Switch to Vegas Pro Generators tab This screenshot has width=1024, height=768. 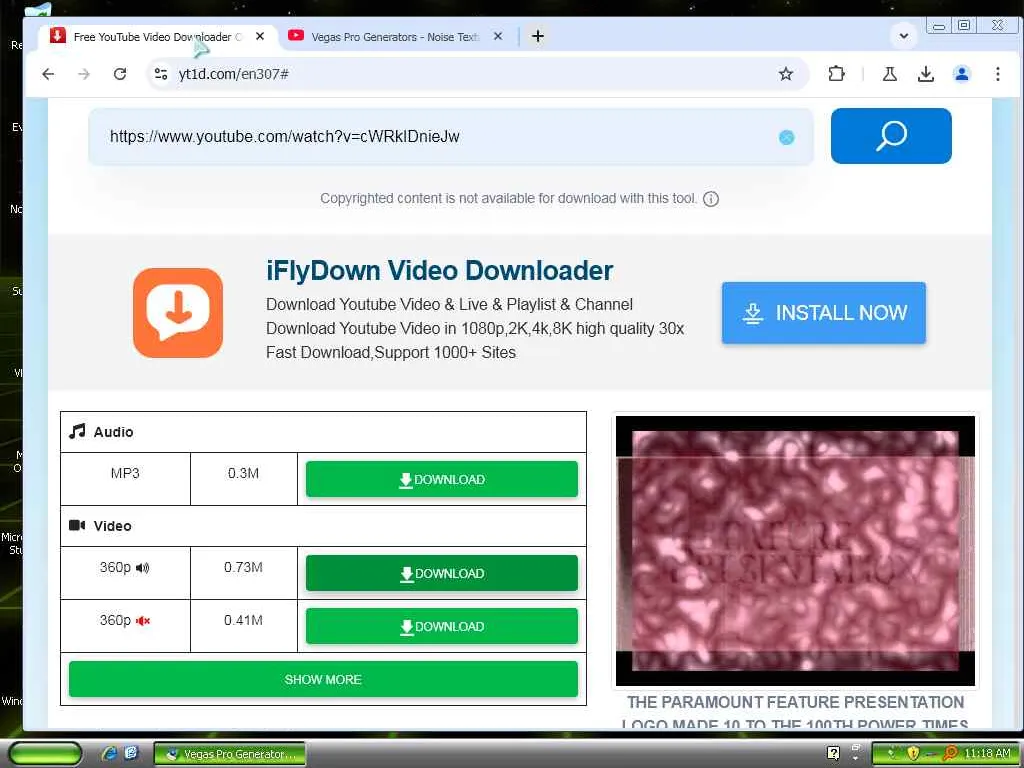396,37
